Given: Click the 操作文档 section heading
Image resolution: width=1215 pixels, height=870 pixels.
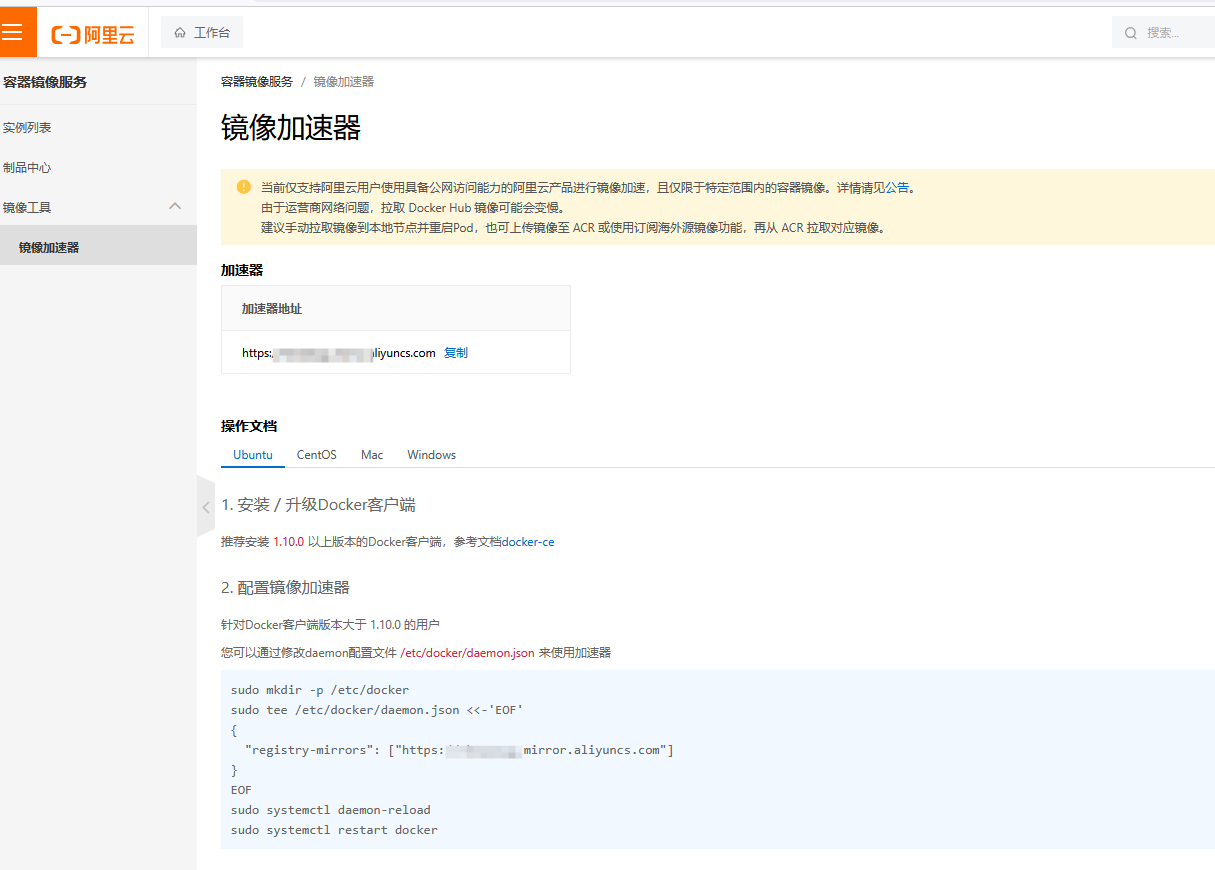Looking at the screenshot, I should pyautogui.click(x=249, y=426).
